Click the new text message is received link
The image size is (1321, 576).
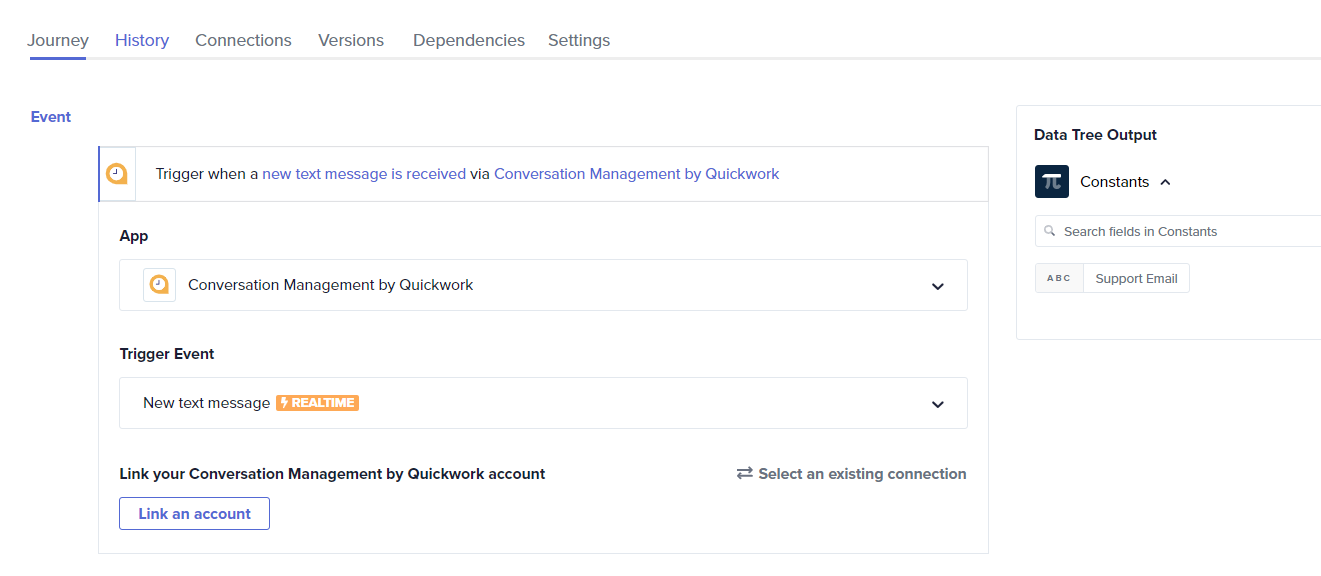point(364,174)
